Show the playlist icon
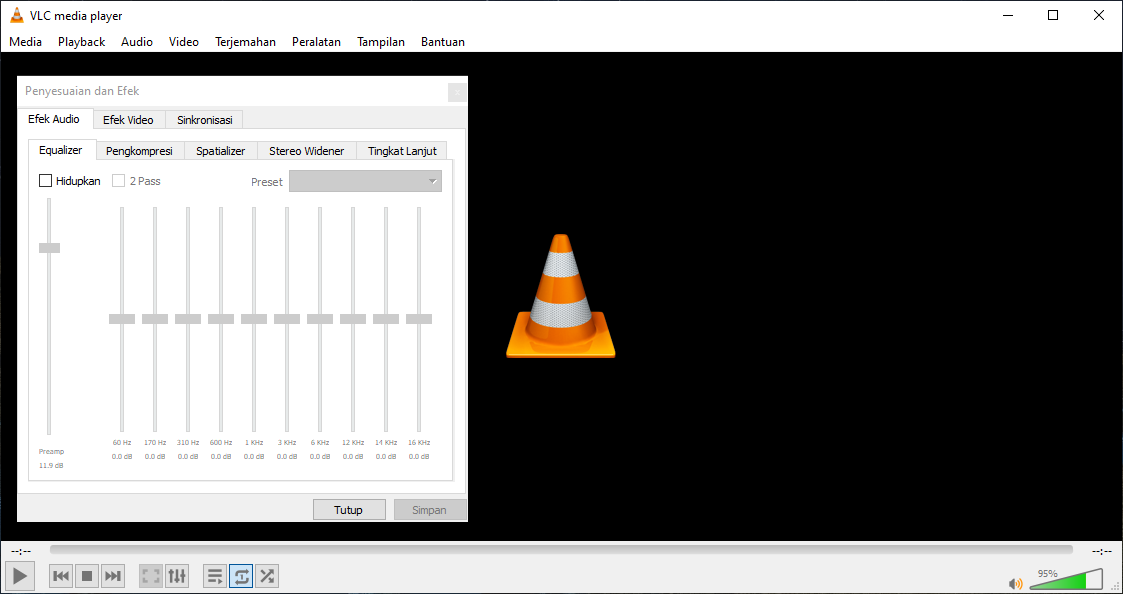Screen dimensions: 1123x594 (x=214, y=575)
